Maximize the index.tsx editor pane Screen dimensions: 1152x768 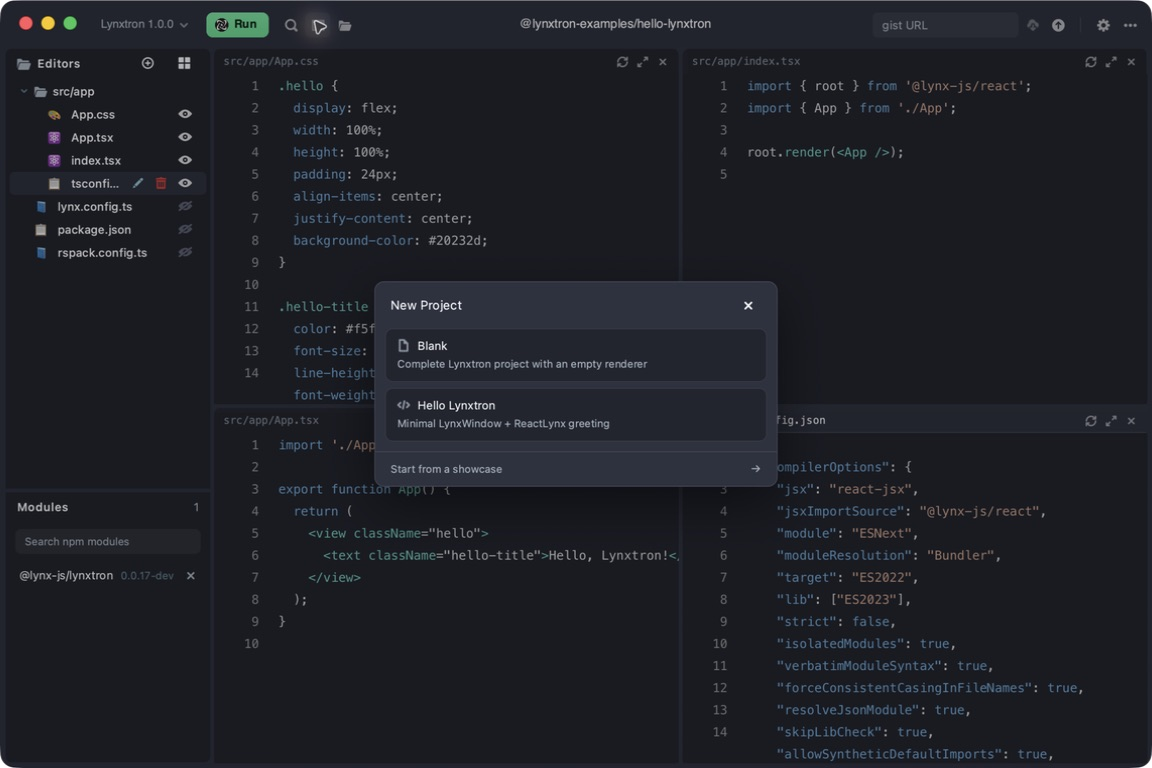coord(1111,62)
